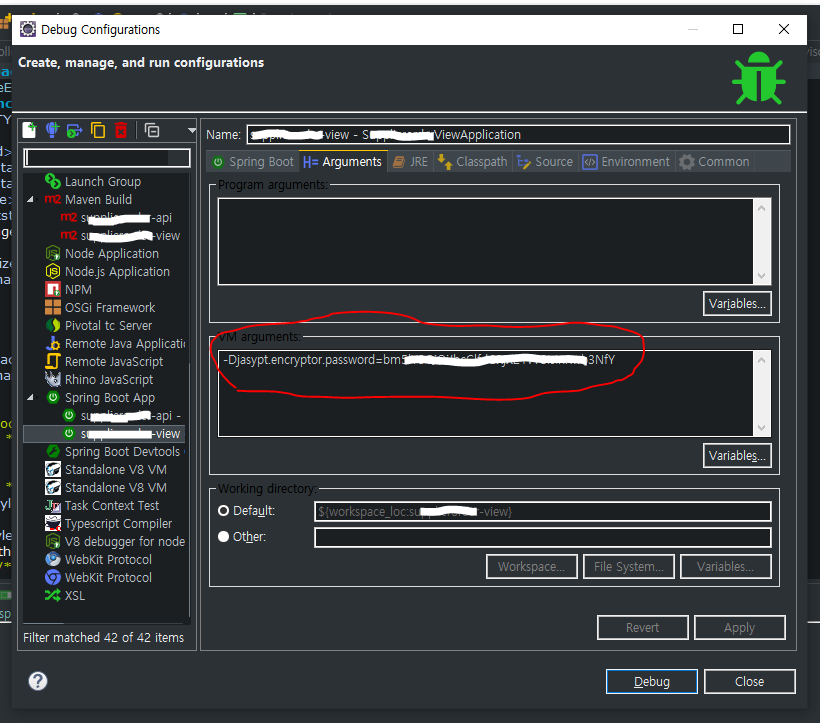The width and height of the screenshot is (820, 723).
Task: Open help via question mark icon
Action: tap(38, 681)
